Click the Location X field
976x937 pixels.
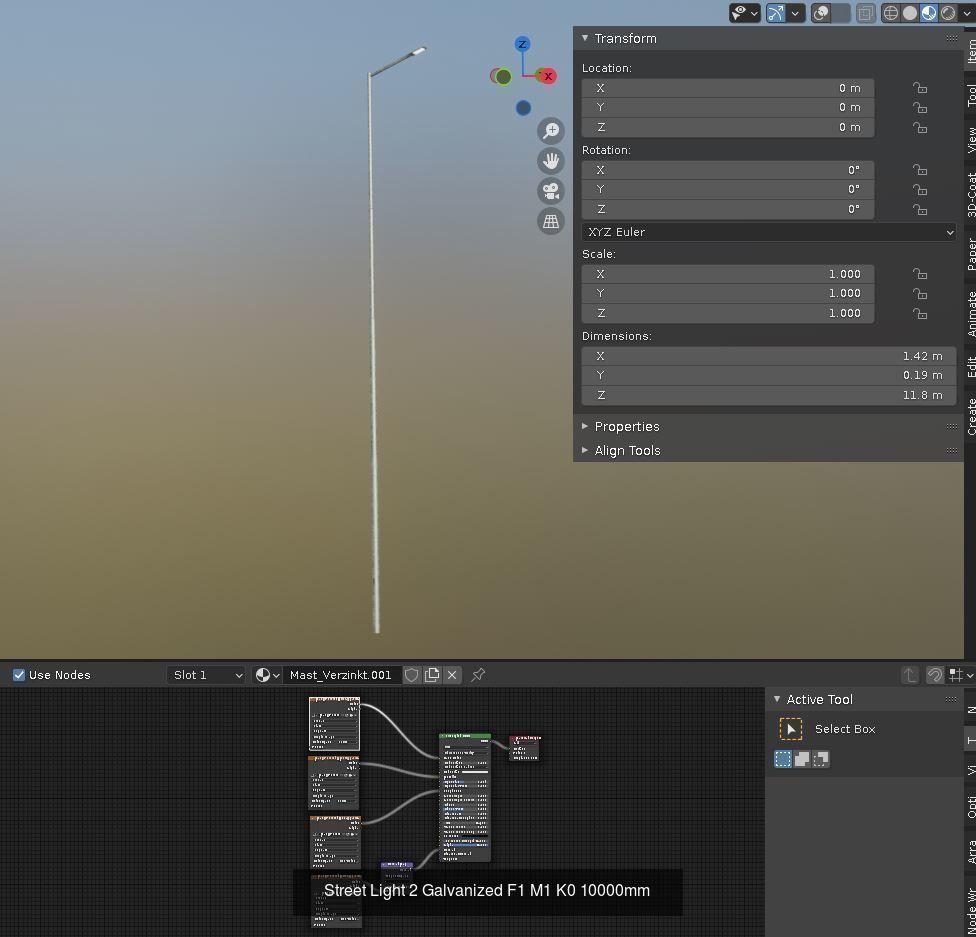(x=728, y=88)
